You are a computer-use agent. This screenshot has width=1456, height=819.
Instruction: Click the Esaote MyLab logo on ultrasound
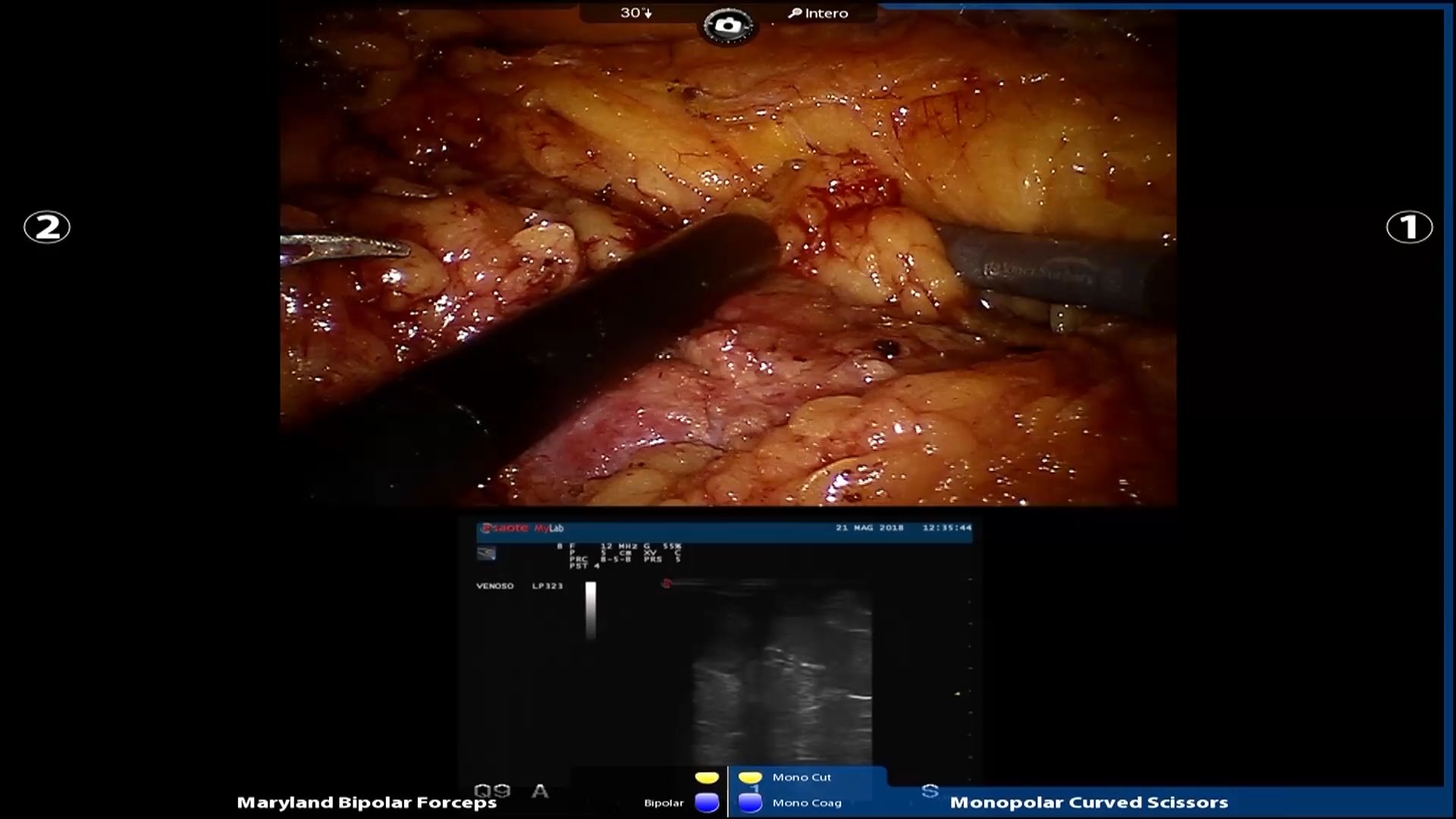[x=522, y=528]
